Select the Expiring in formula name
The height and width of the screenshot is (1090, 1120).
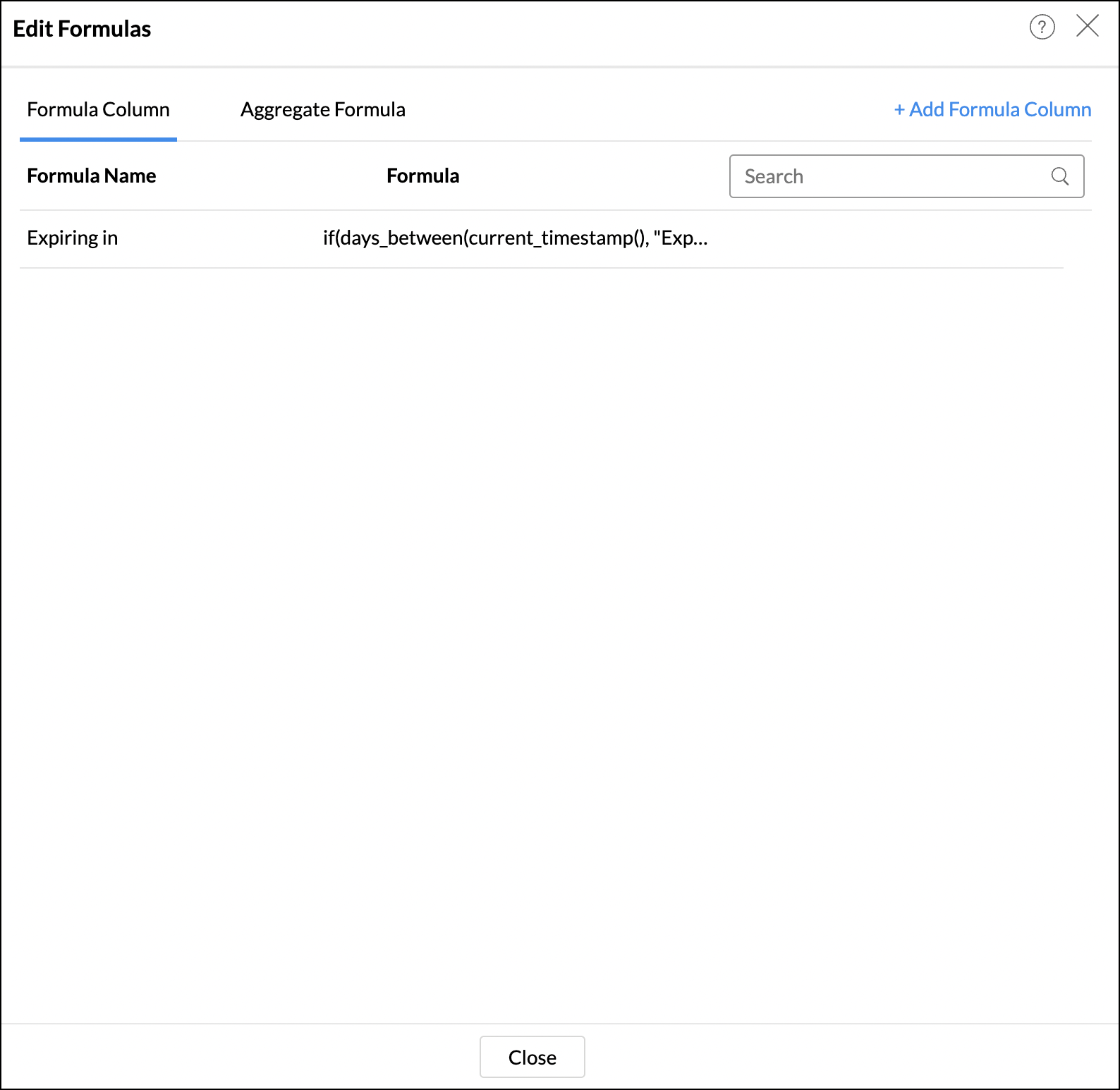click(x=73, y=238)
